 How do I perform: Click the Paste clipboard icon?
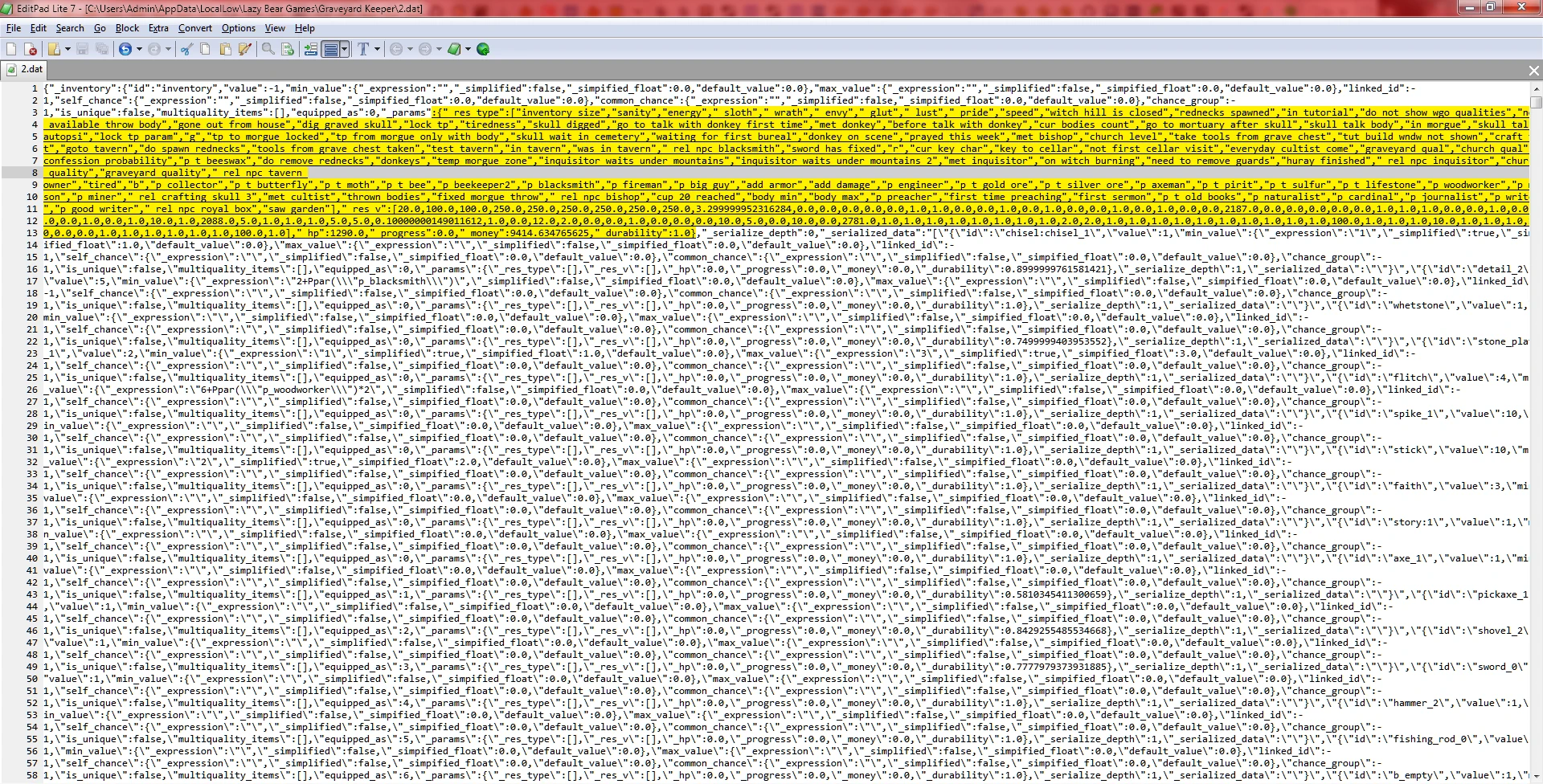(x=224, y=49)
